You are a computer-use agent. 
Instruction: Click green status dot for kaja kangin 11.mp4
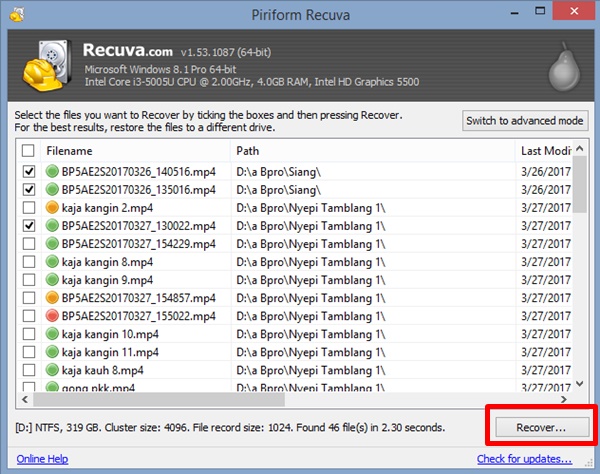52,352
